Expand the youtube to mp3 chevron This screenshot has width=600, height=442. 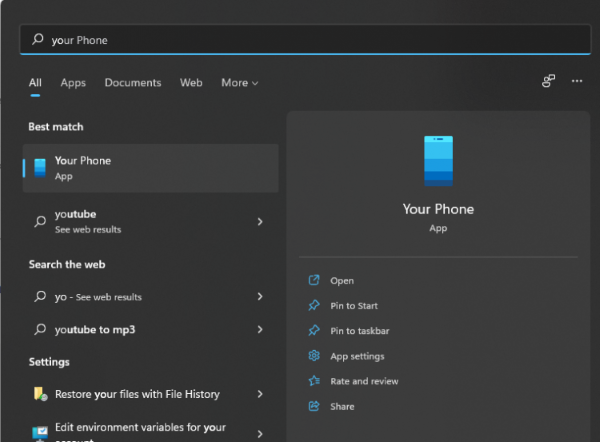[x=260, y=329]
